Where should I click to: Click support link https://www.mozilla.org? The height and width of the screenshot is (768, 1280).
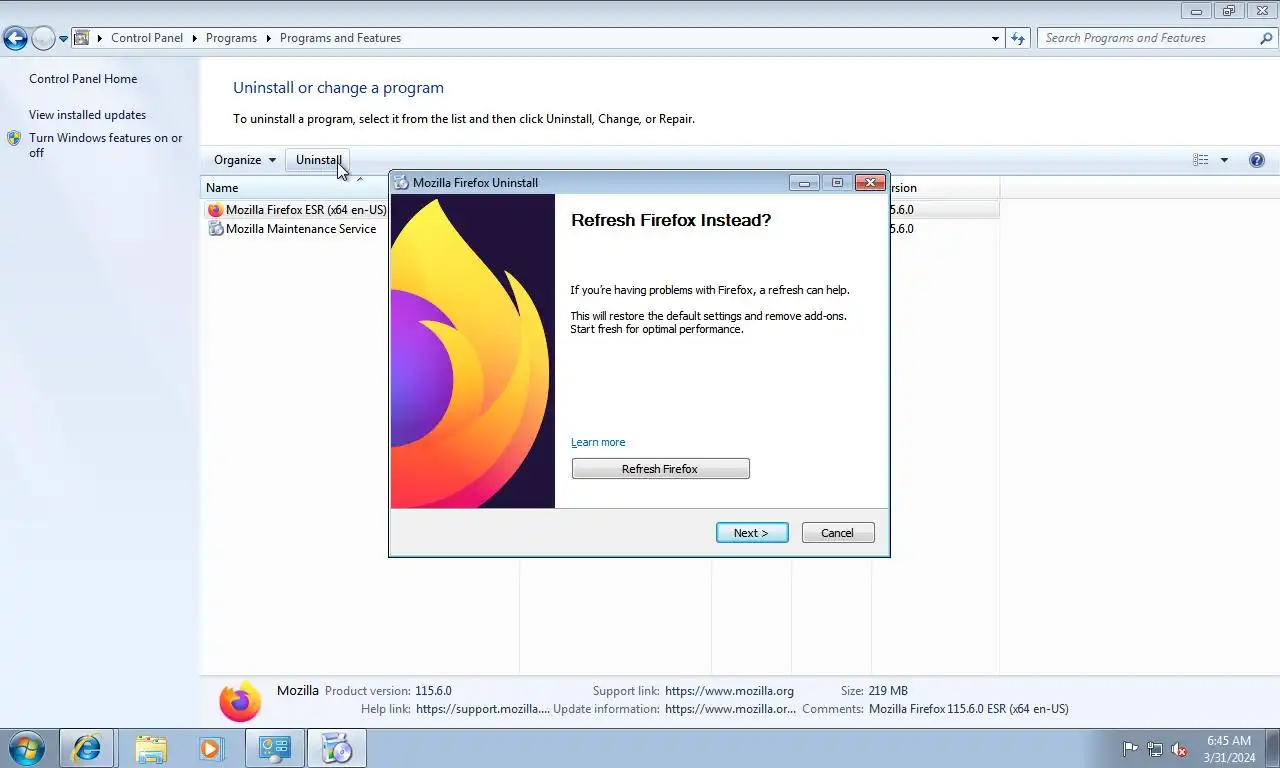click(x=729, y=691)
